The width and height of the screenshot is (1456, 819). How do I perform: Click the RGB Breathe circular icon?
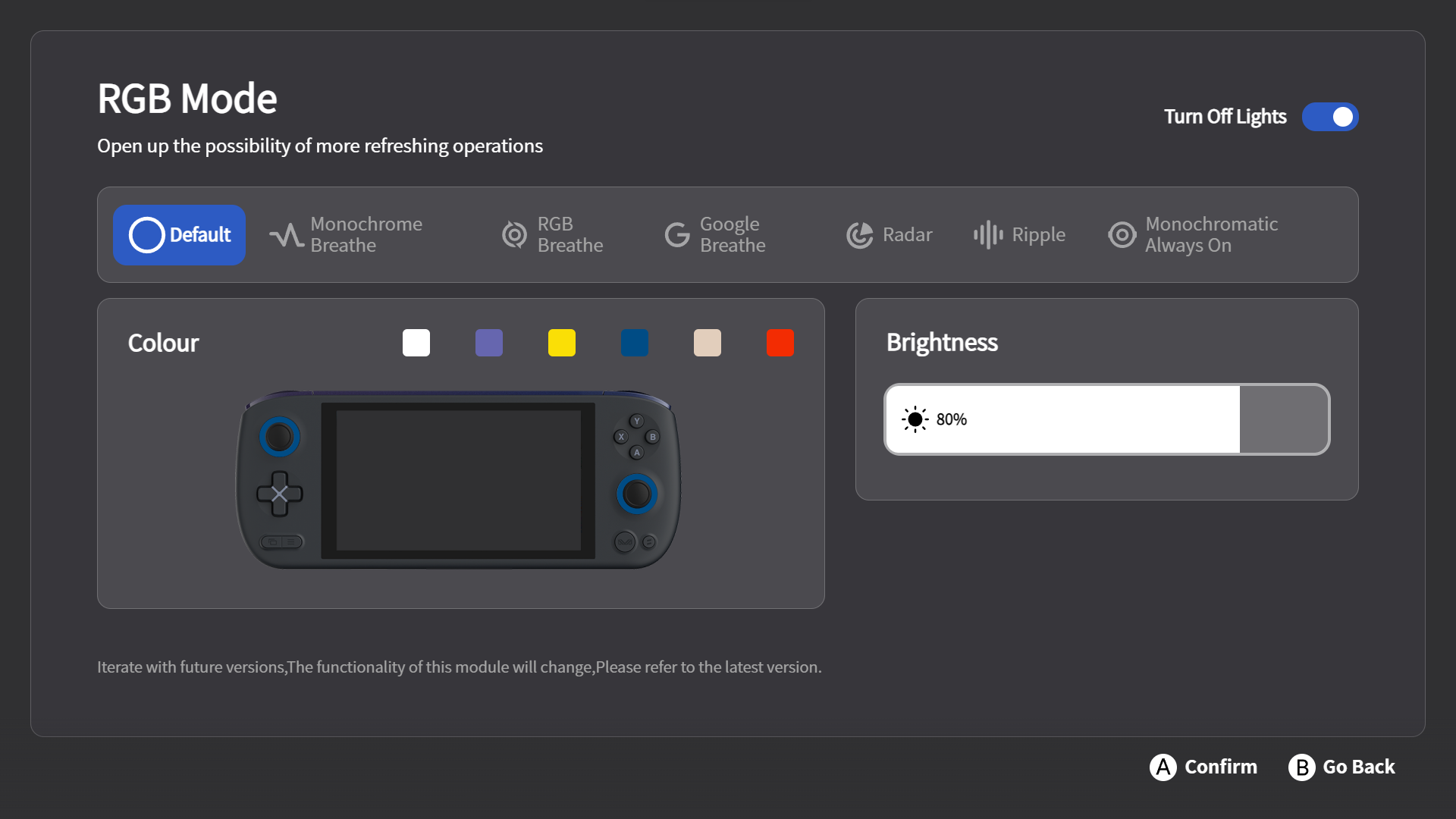click(x=514, y=235)
